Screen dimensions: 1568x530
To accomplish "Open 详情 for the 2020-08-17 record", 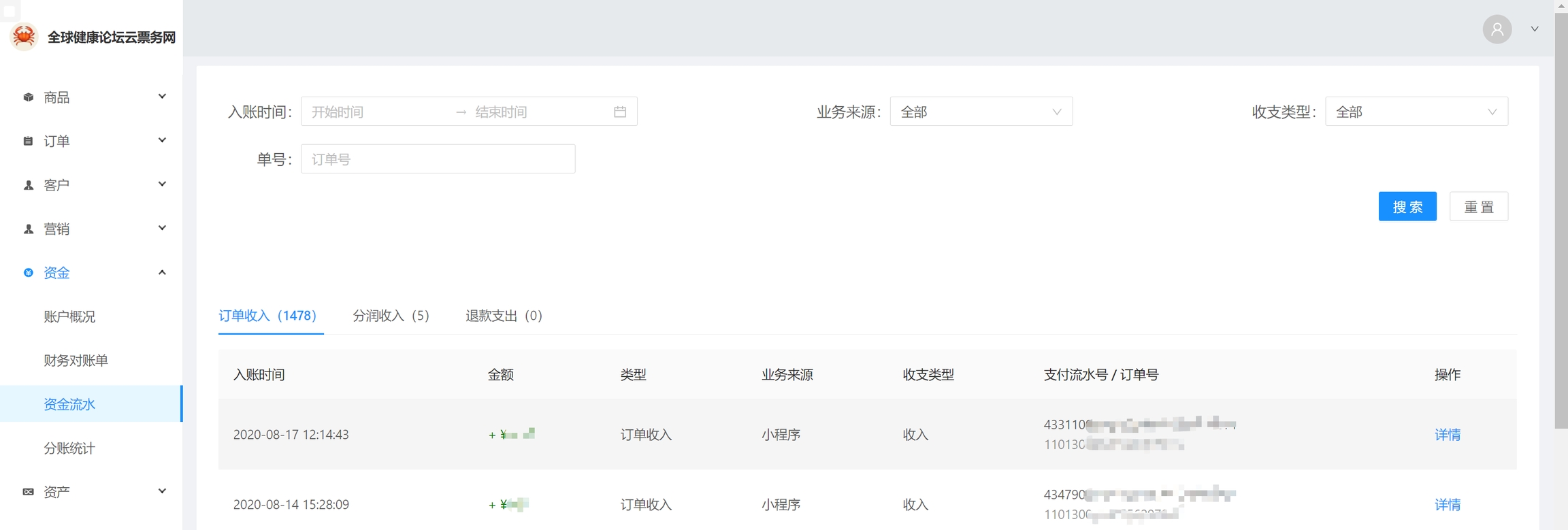I will click(x=1447, y=435).
